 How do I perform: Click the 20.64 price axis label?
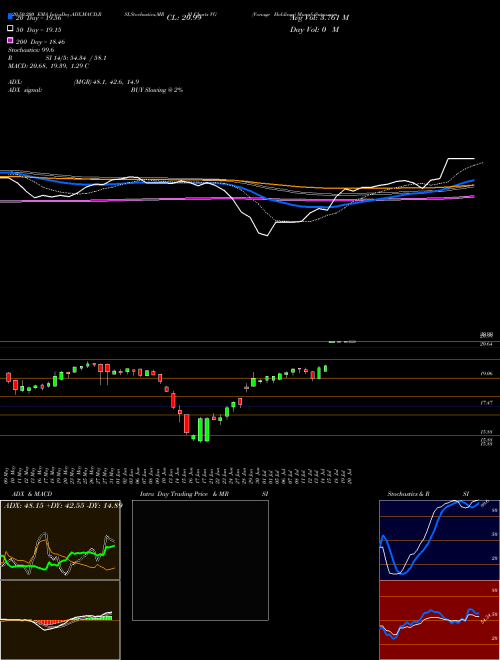[x=487, y=344]
